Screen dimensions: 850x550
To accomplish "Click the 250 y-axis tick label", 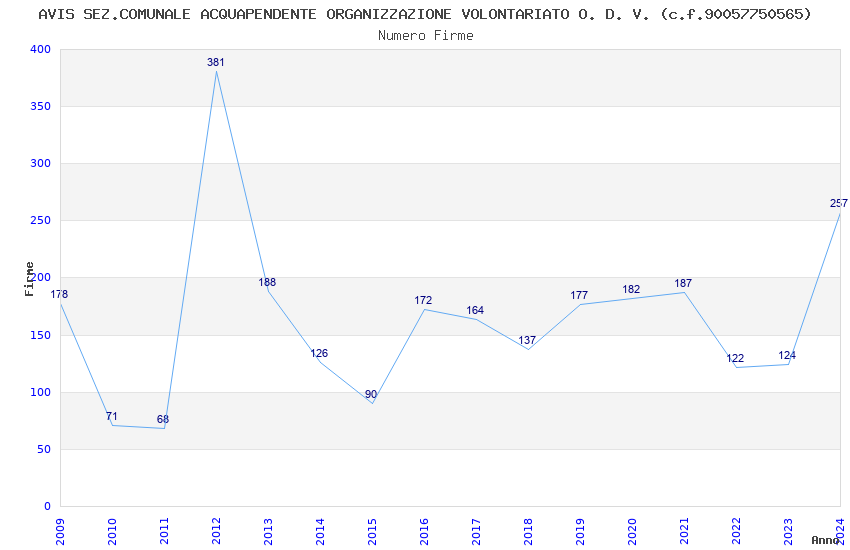I will (41, 221).
